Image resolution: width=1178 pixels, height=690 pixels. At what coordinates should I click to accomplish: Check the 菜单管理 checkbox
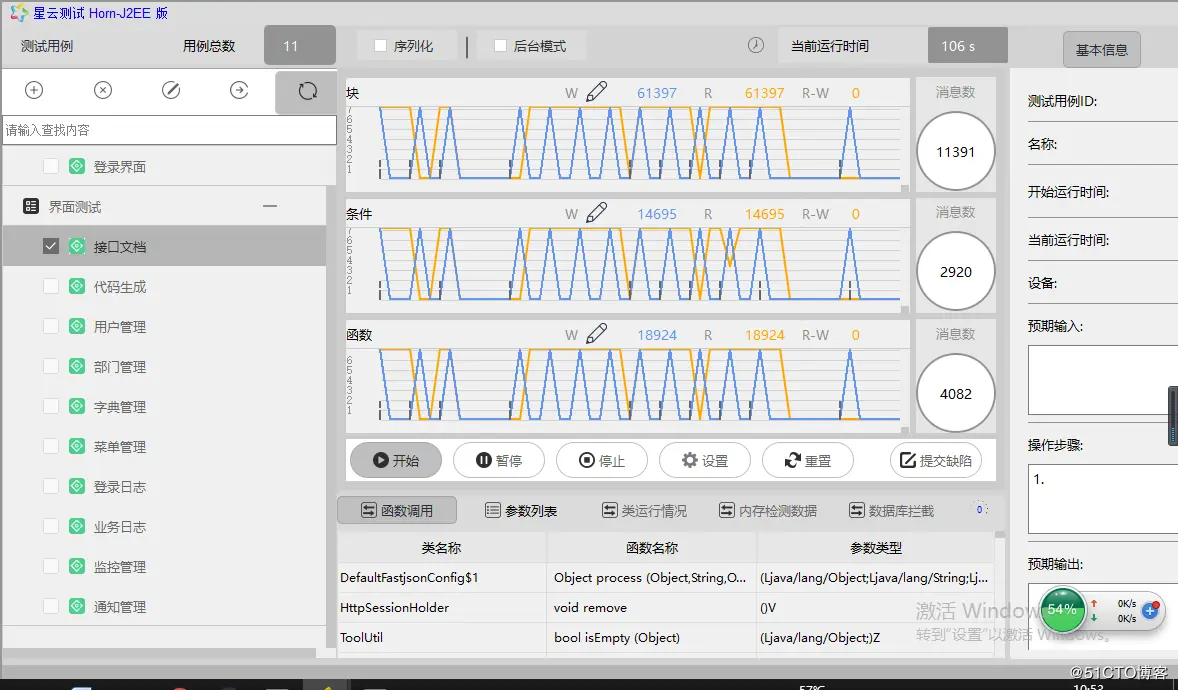[x=50, y=446]
